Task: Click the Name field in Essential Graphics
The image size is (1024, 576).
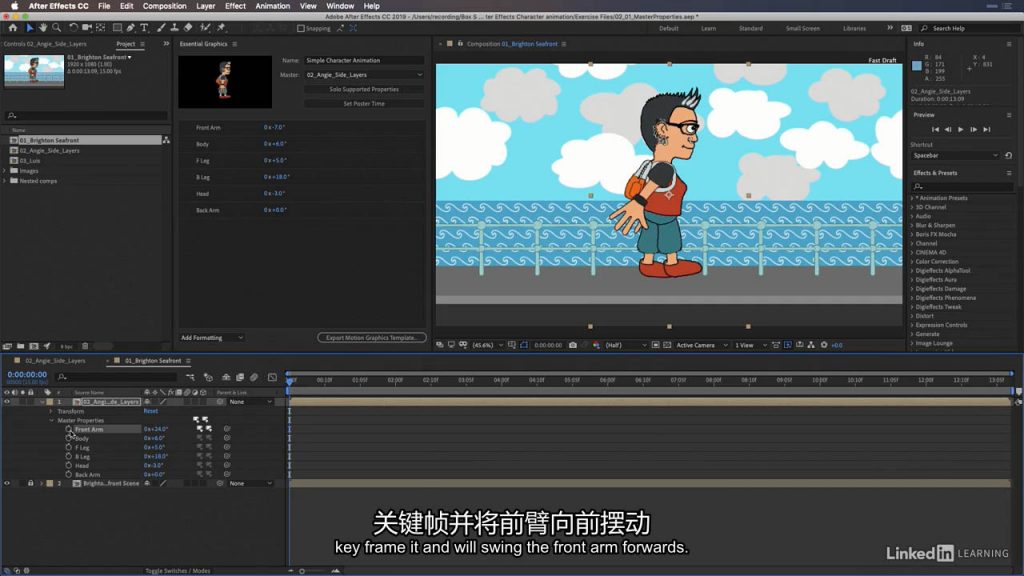Action: [x=364, y=60]
